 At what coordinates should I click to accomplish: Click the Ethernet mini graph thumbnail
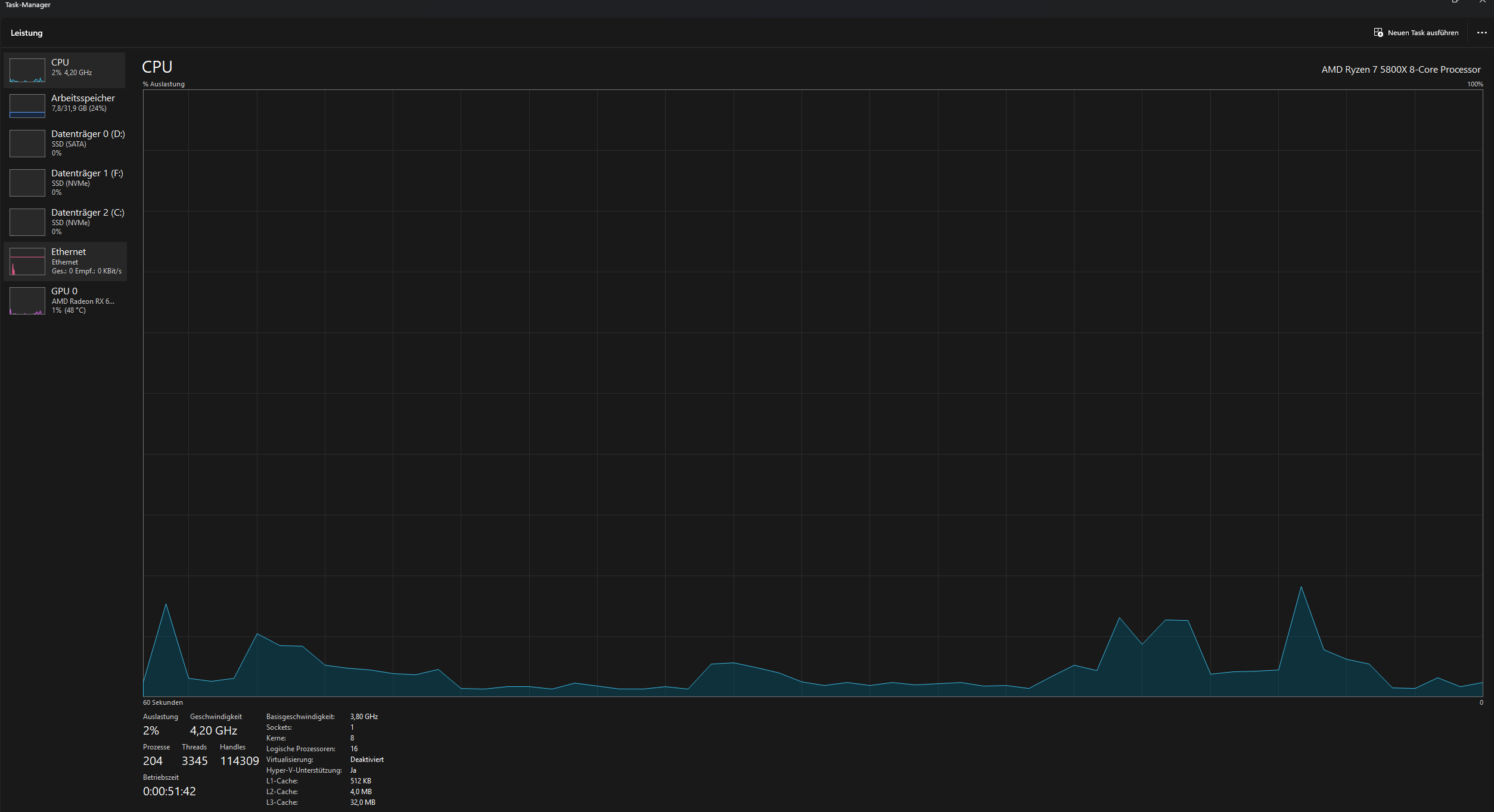tap(27, 262)
